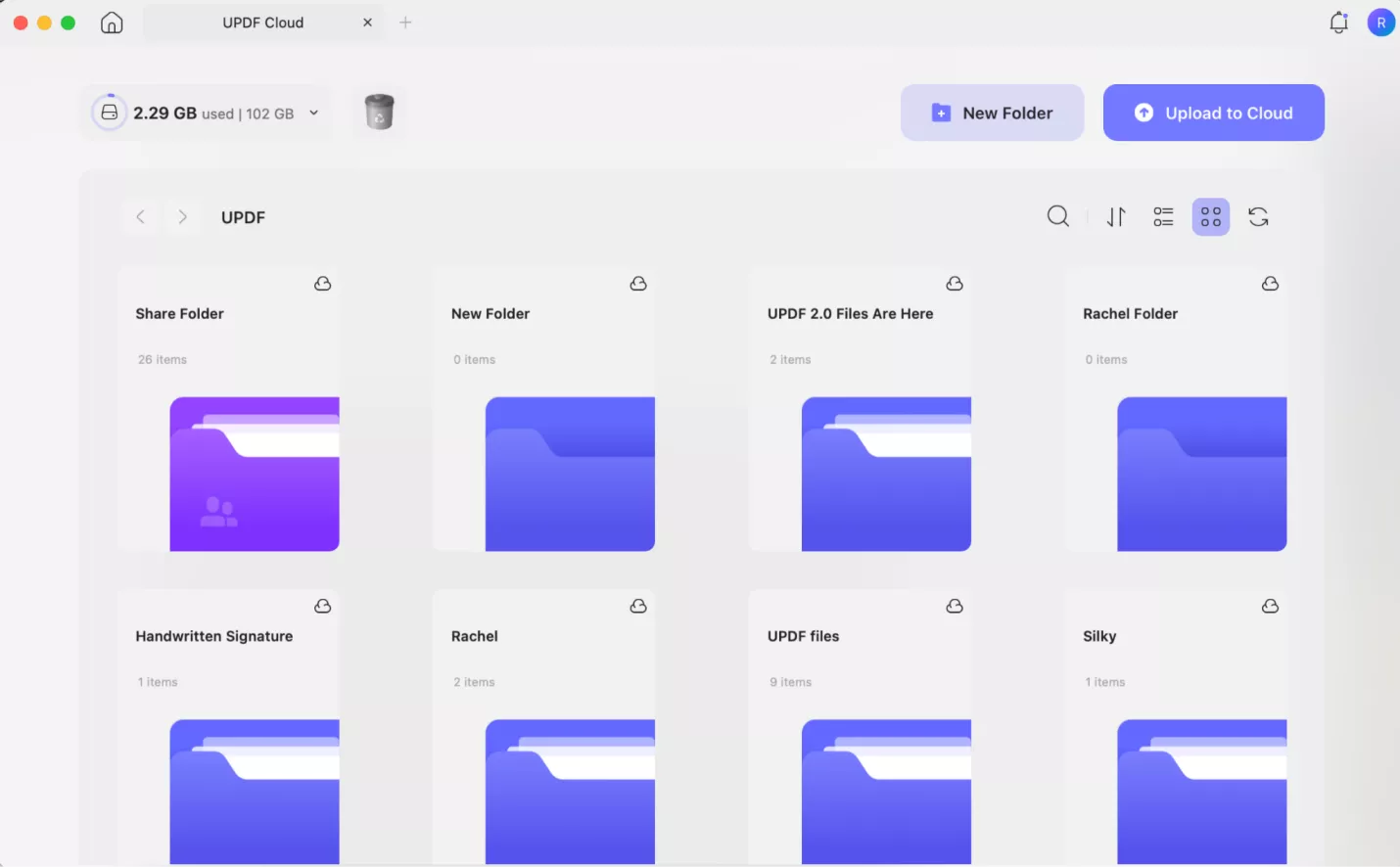Open the search magnifier
This screenshot has height=867, width=1400.
click(x=1057, y=216)
